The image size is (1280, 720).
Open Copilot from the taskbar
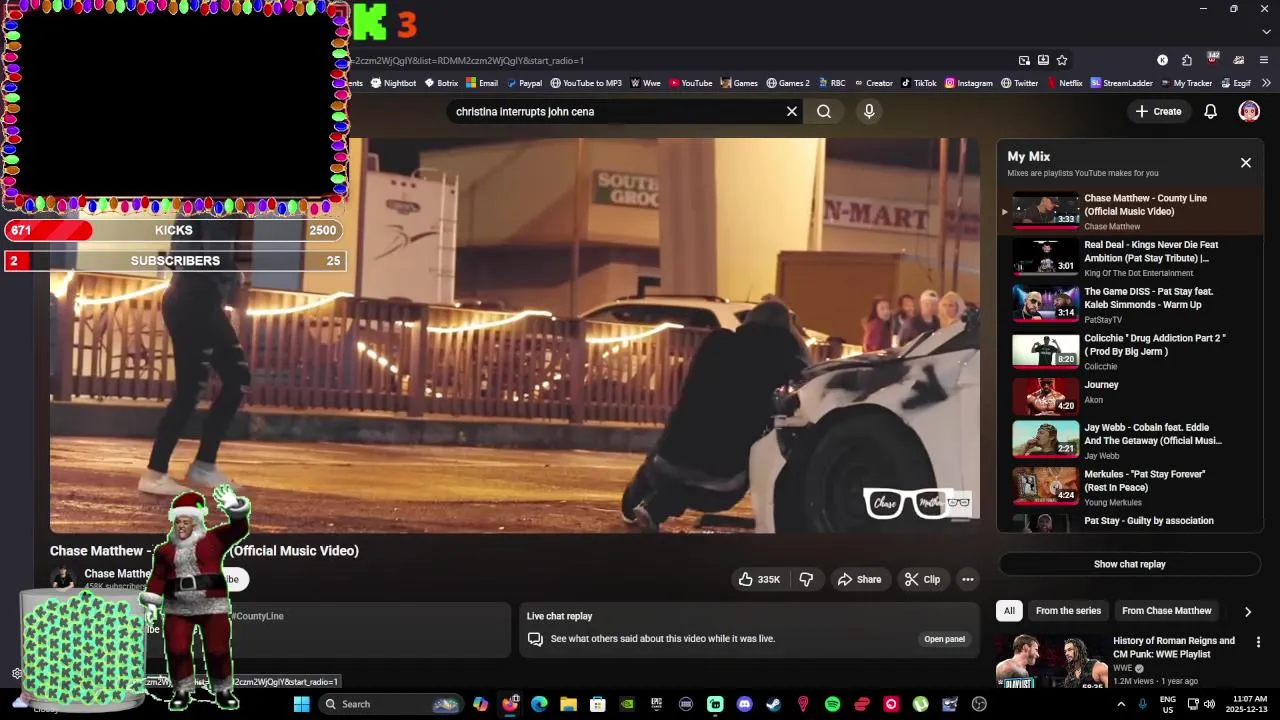481,704
